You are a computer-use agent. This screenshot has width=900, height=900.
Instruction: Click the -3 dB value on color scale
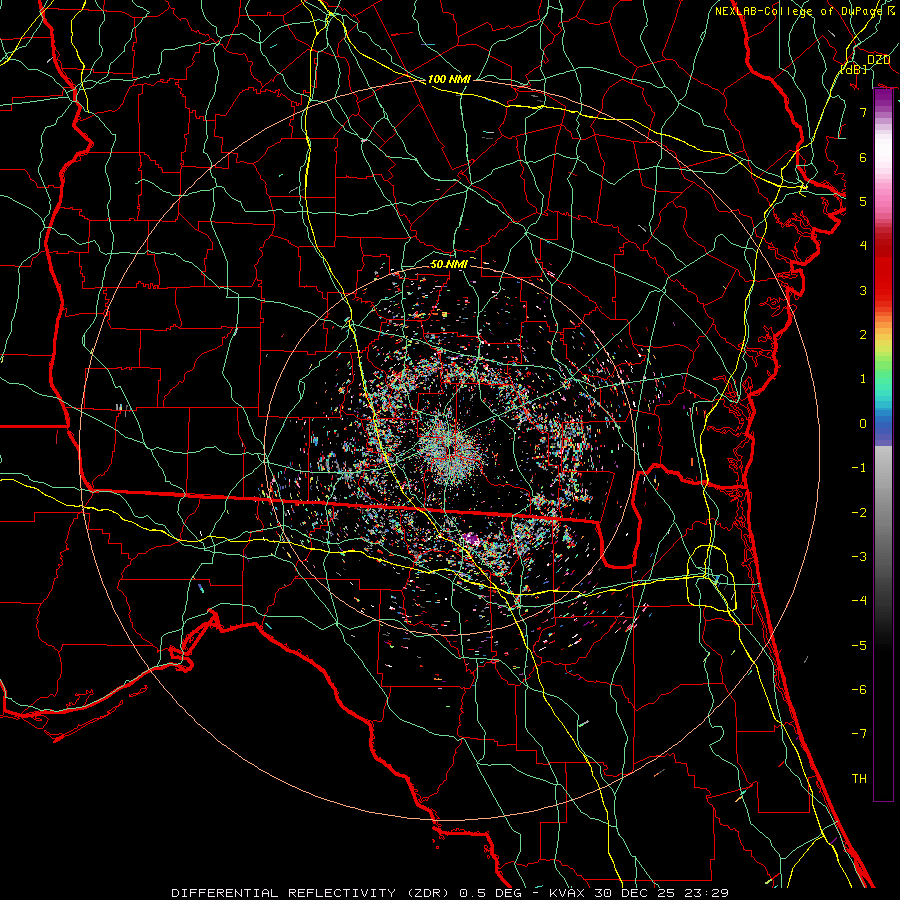tap(859, 557)
